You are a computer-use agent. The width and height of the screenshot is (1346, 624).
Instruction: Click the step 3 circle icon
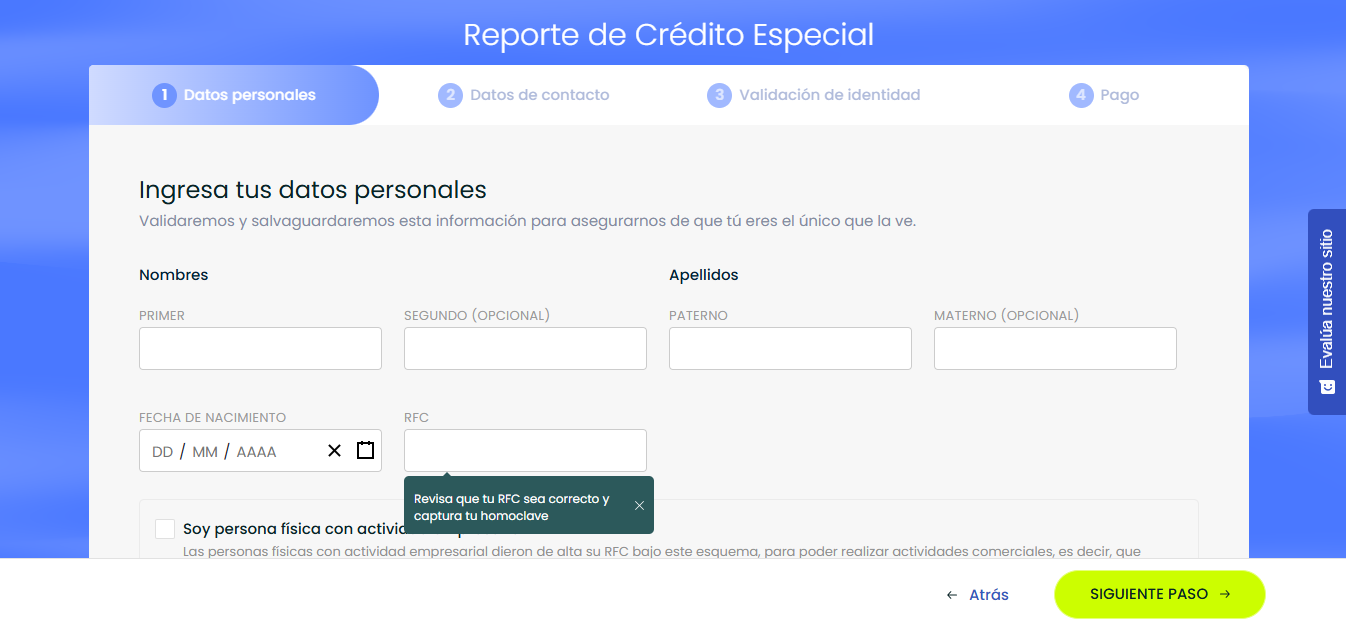click(719, 94)
